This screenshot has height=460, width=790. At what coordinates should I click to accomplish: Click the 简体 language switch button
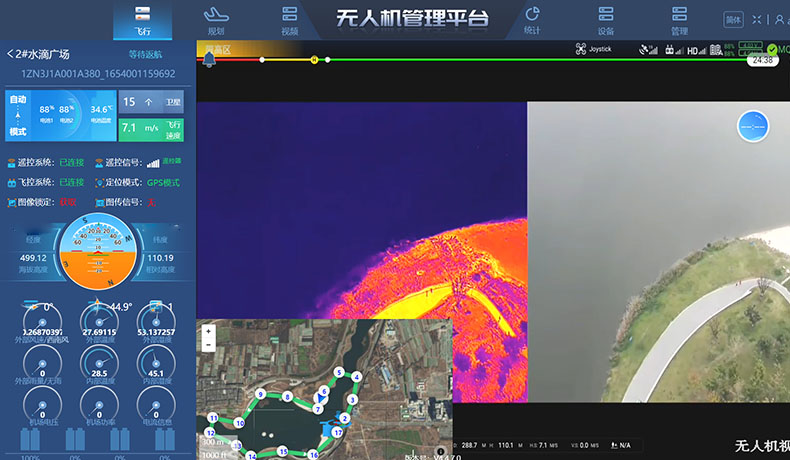click(733, 20)
